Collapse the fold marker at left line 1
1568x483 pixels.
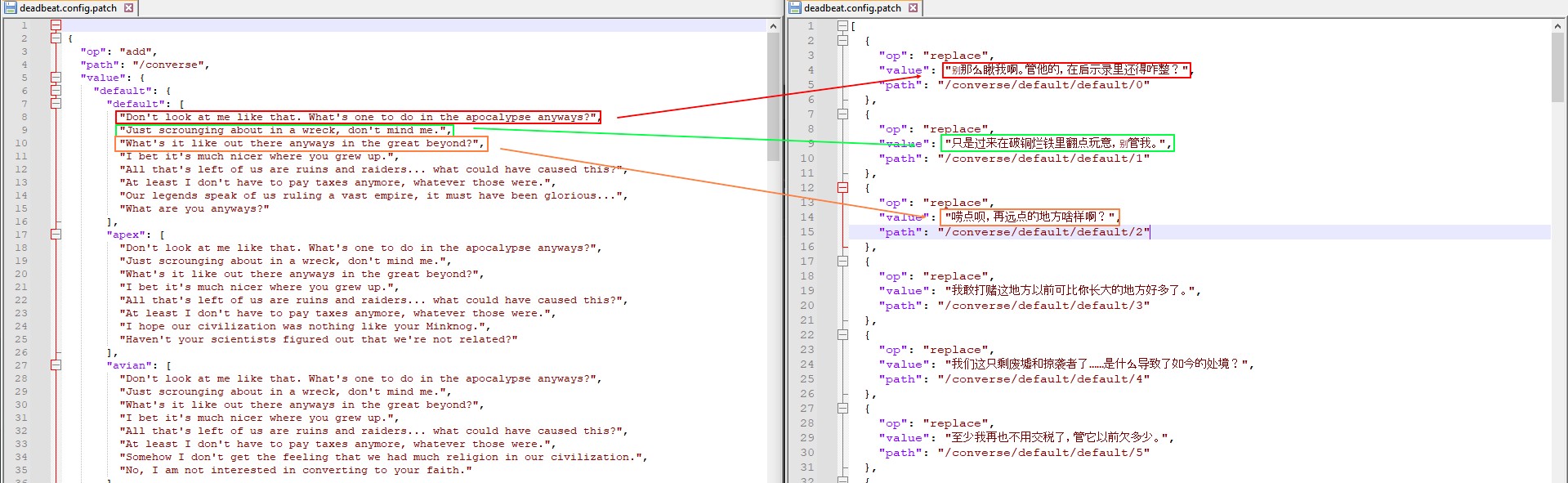(x=56, y=25)
